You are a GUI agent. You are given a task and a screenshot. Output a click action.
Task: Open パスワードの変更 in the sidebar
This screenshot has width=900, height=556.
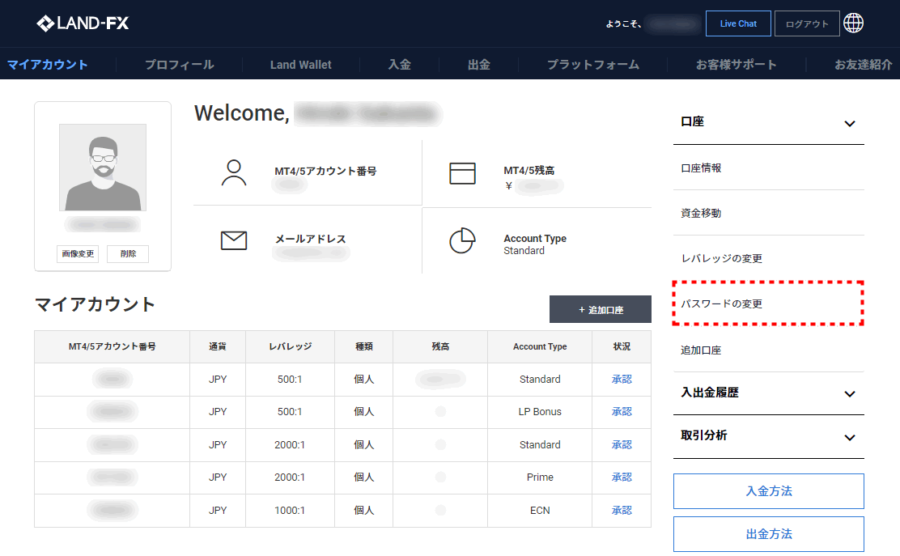coord(769,304)
